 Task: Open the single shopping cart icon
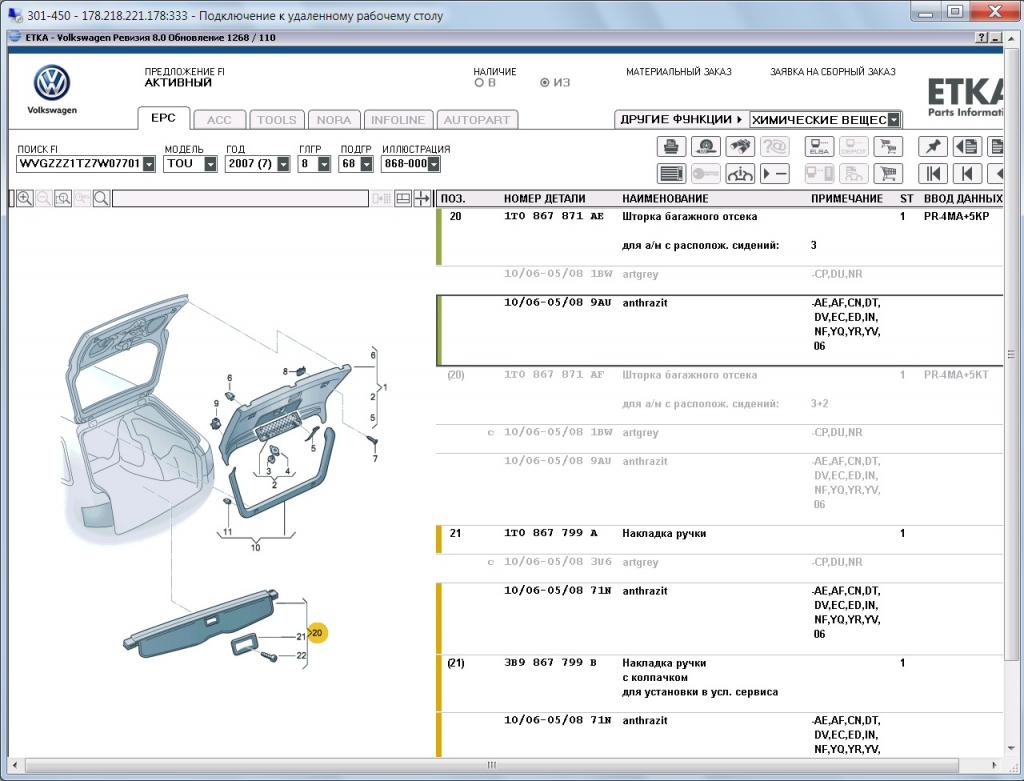point(888,173)
